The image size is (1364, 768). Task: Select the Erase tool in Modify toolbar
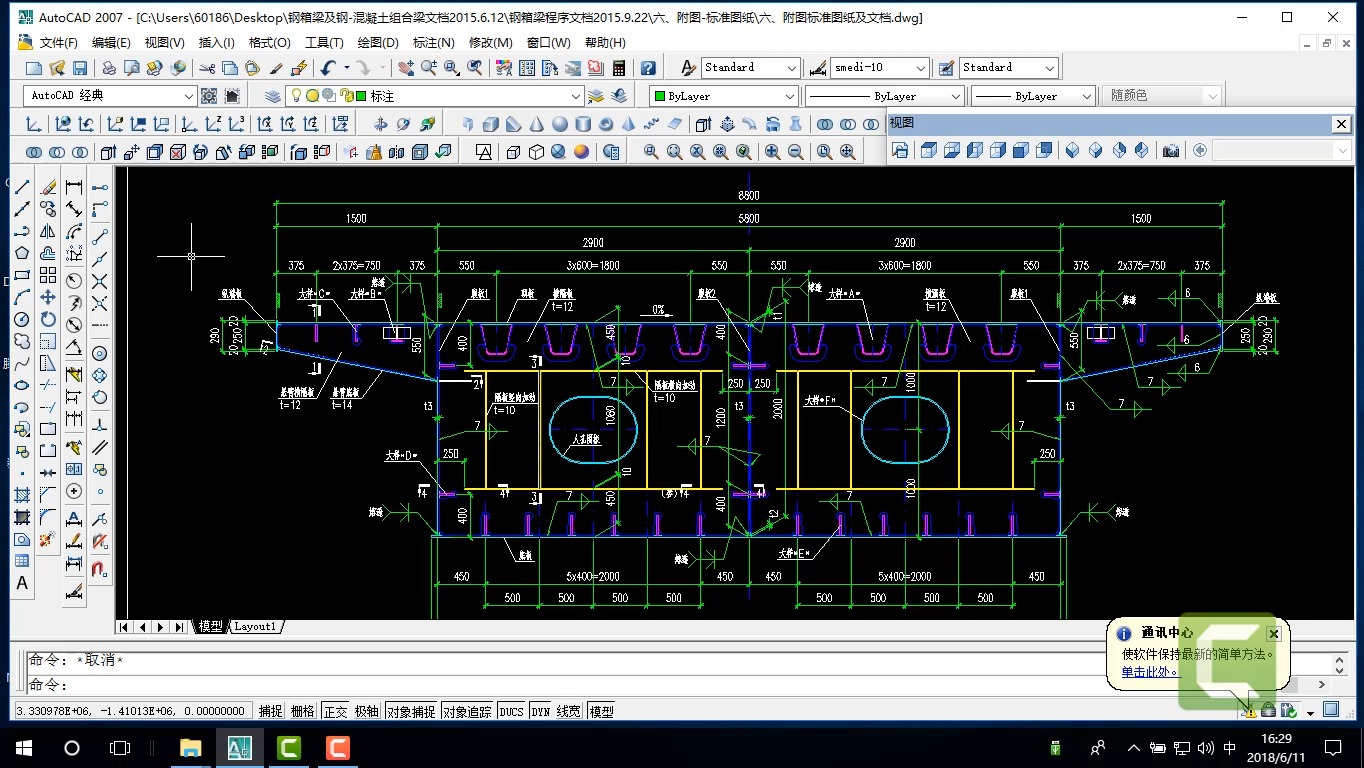click(x=48, y=187)
